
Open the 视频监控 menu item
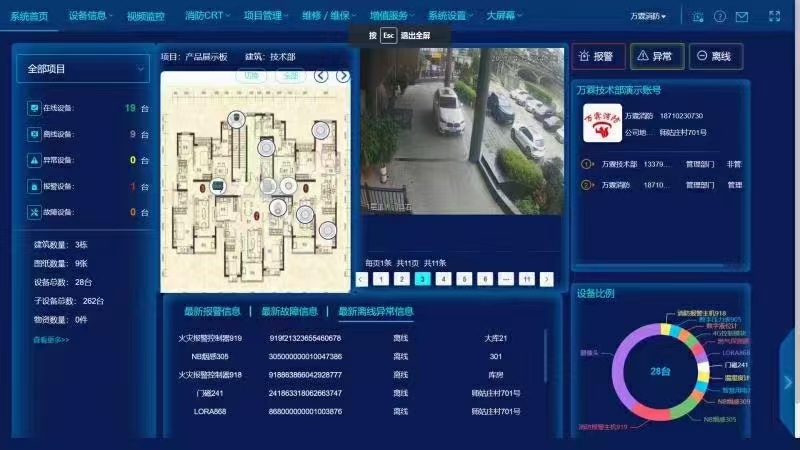pos(145,16)
